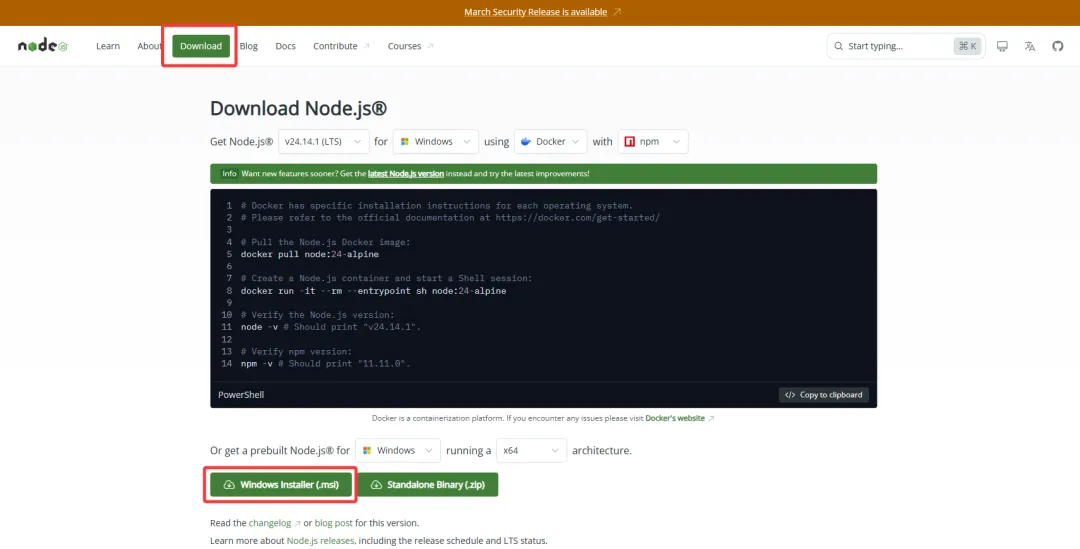Click the Info badge in green banner
Screen dimensions: 1080x549
pos(229,174)
